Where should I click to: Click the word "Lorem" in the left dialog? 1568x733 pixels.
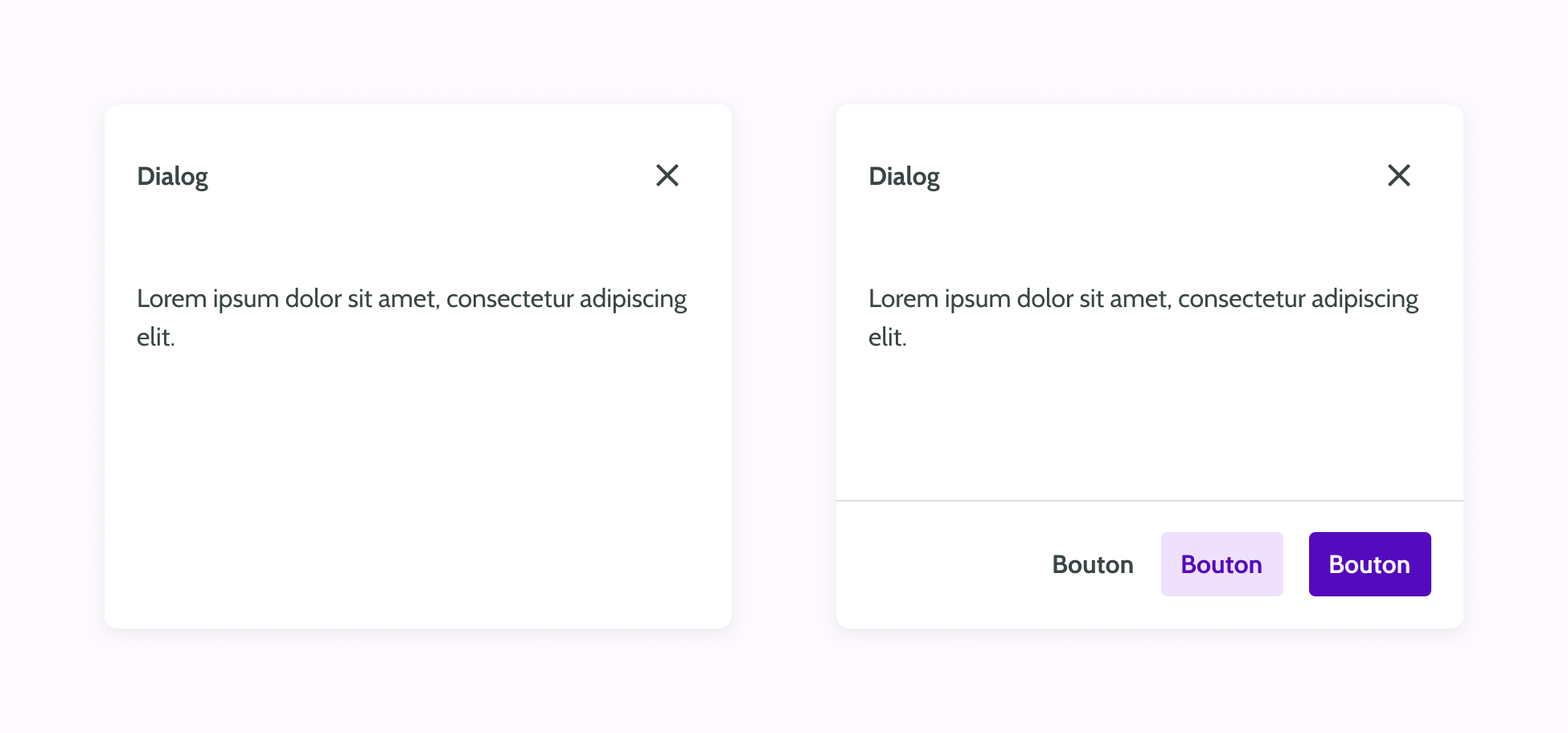tap(172, 299)
